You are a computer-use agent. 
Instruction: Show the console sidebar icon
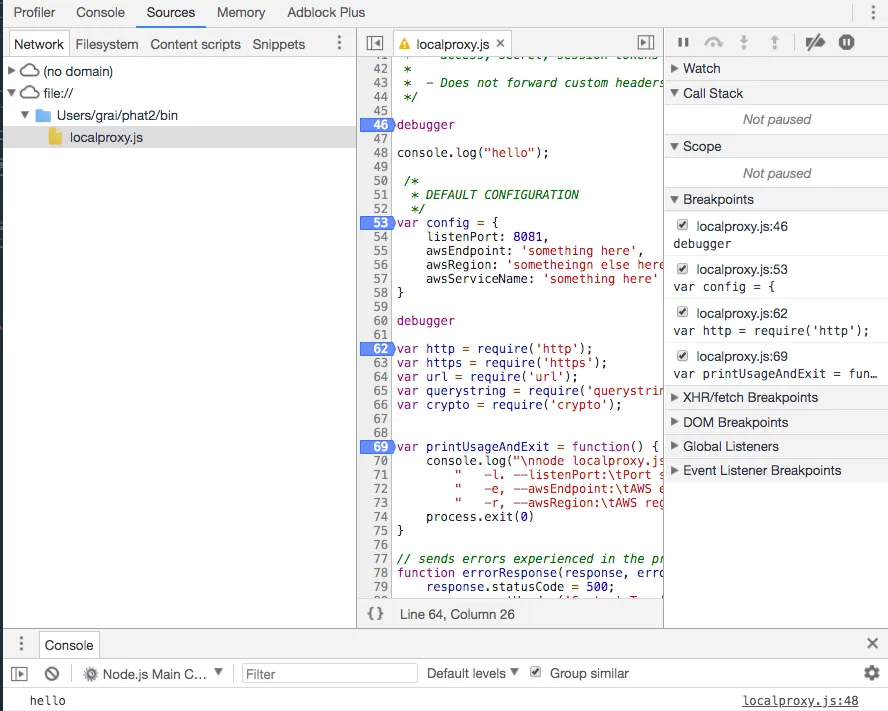pyautogui.click(x=19, y=674)
